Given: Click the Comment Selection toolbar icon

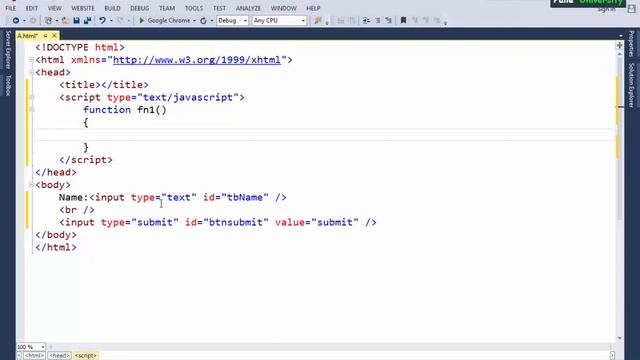Looking at the screenshot, I should pyautogui.click(x=378, y=20).
